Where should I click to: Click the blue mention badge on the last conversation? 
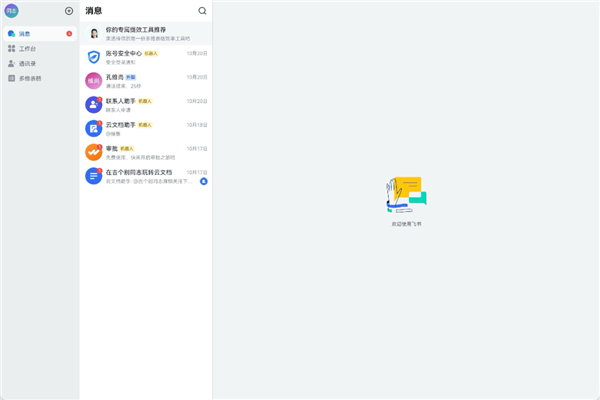[204, 181]
